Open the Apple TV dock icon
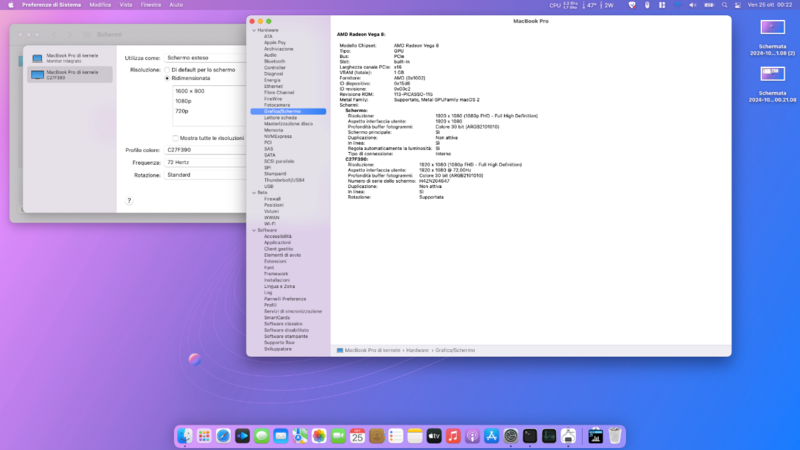The image size is (800, 450). 434,436
